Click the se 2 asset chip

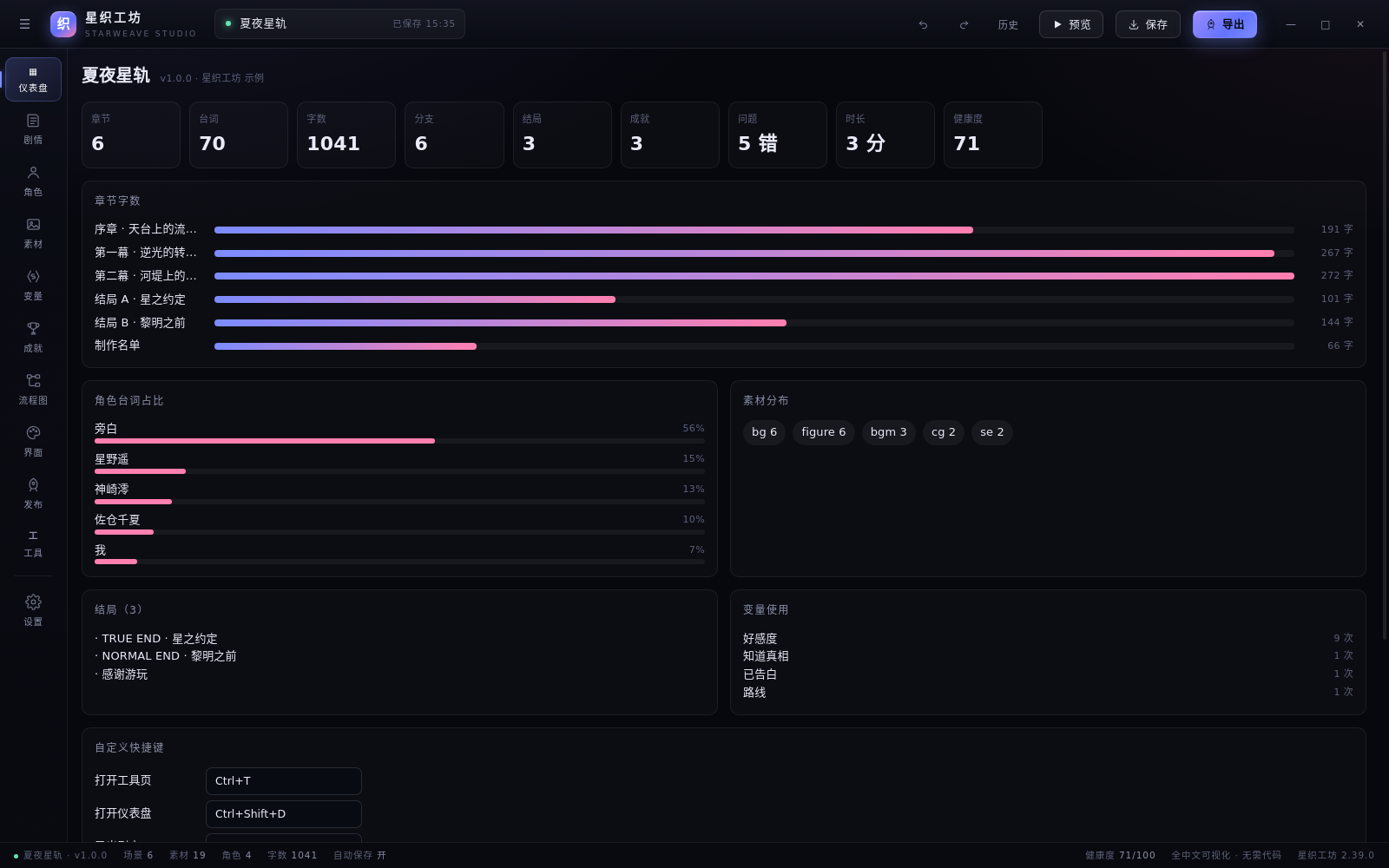click(x=991, y=432)
